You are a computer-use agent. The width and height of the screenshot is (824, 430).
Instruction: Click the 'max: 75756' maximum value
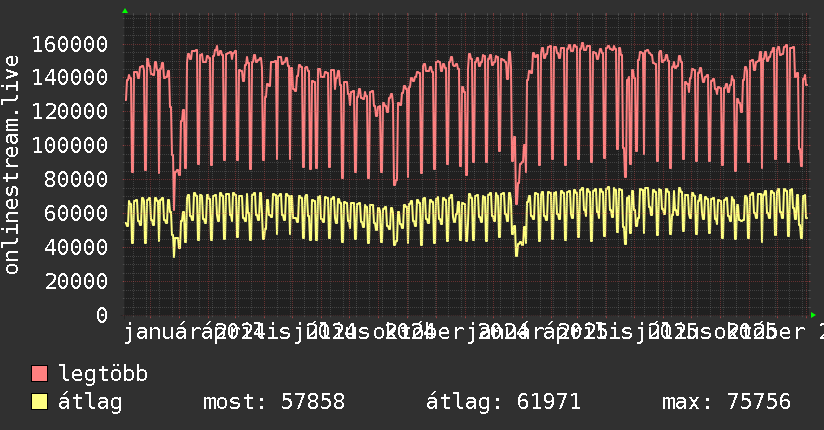point(726,402)
